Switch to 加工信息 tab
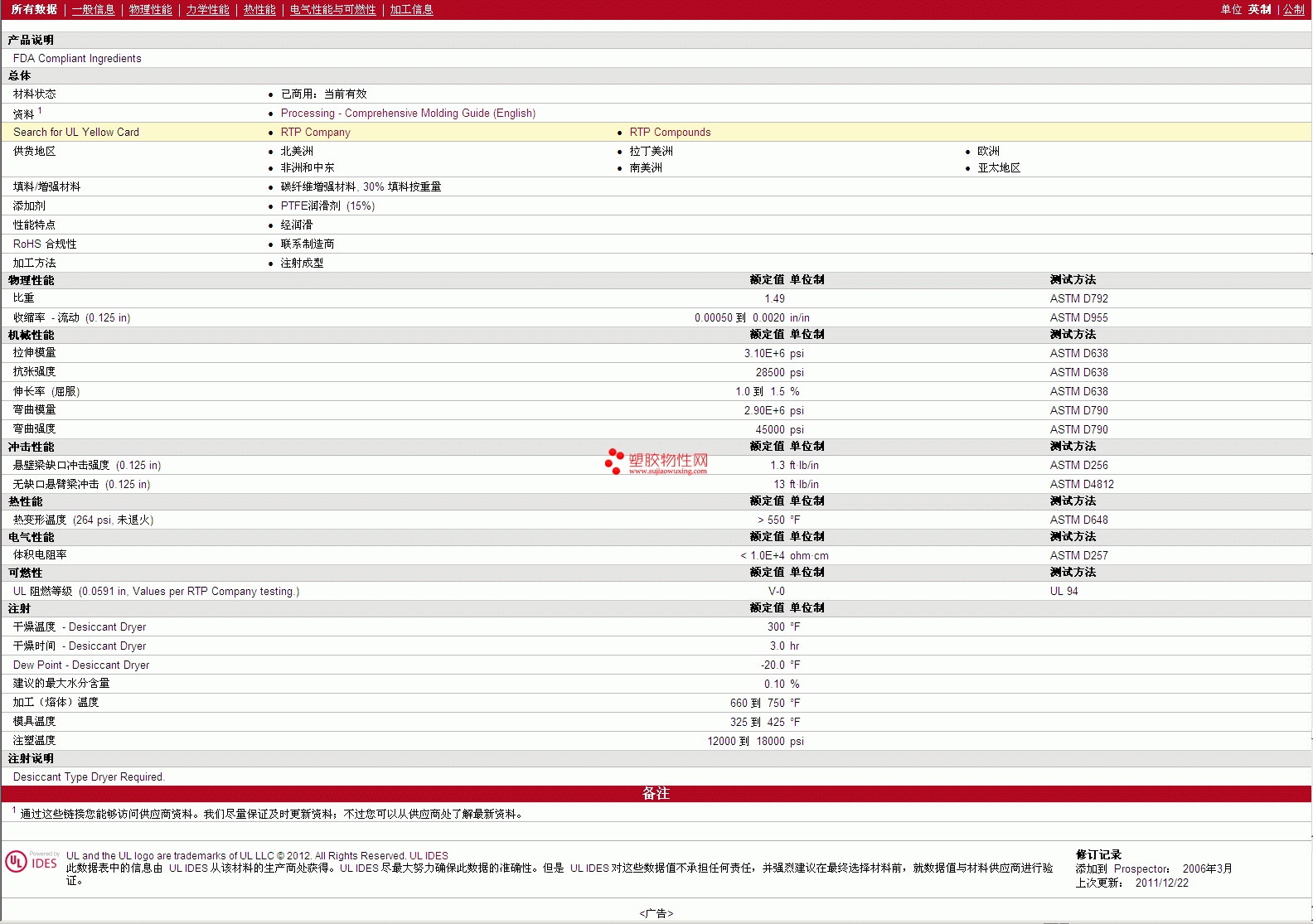1313x924 pixels. click(x=411, y=10)
